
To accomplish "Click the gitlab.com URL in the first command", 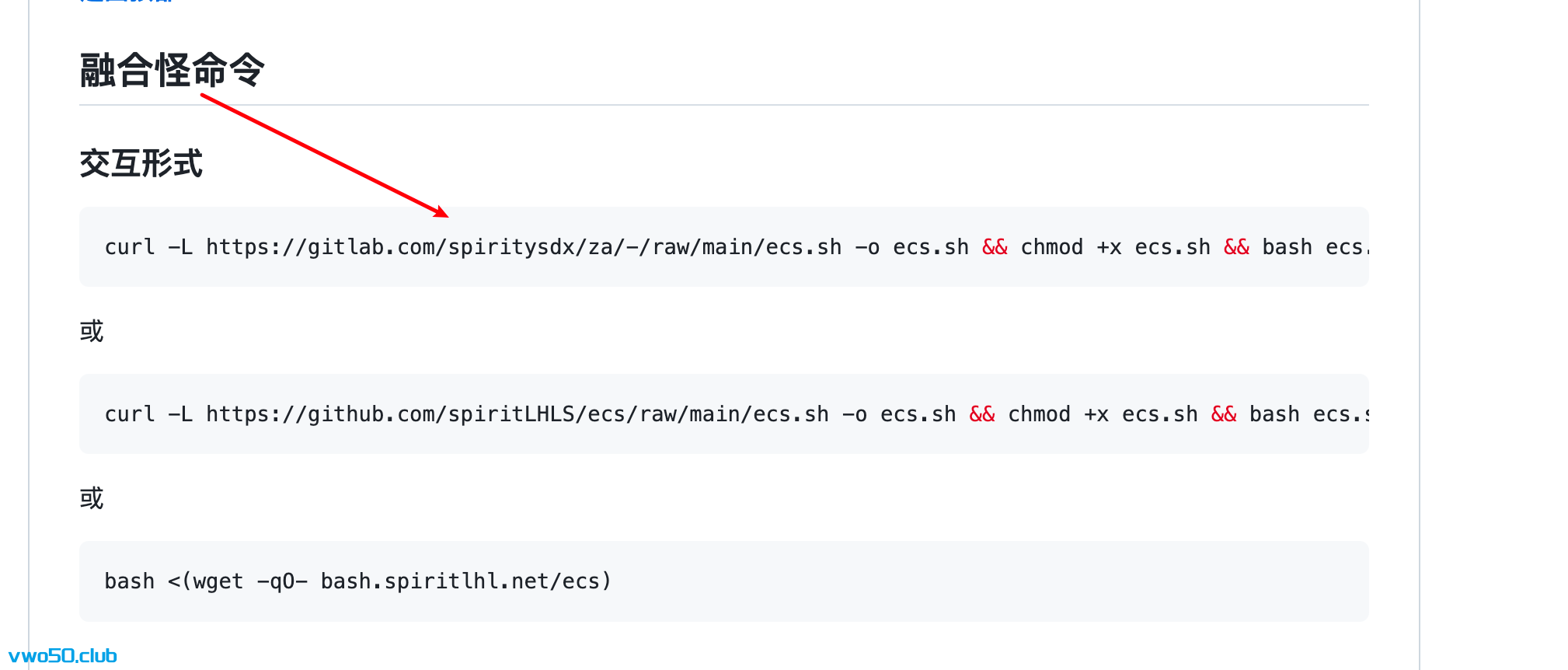I will [x=523, y=247].
